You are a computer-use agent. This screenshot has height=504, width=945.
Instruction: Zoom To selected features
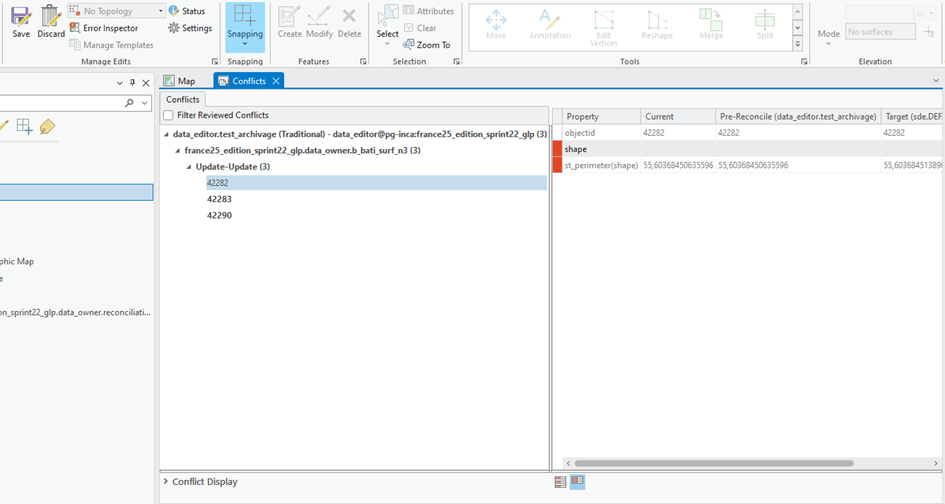(427, 45)
